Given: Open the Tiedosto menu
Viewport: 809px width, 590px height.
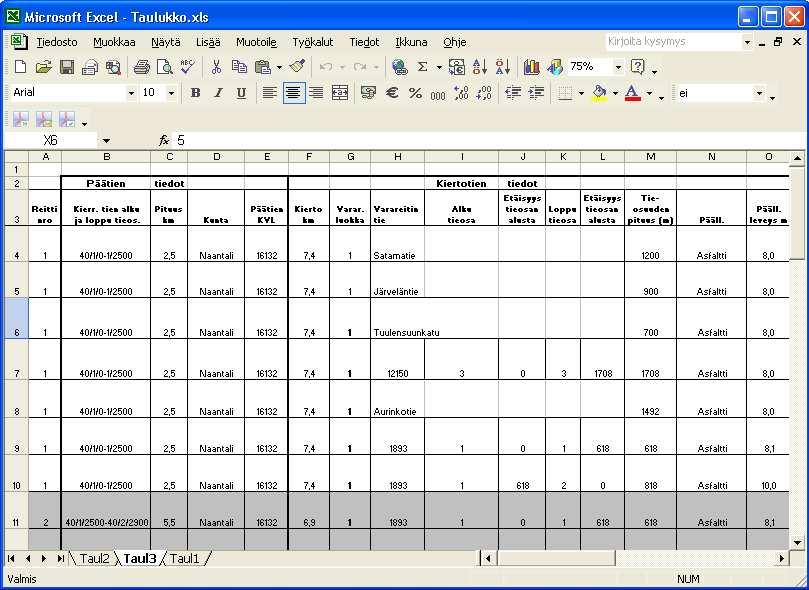Looking at the screenshot, I should coord(57,42).
